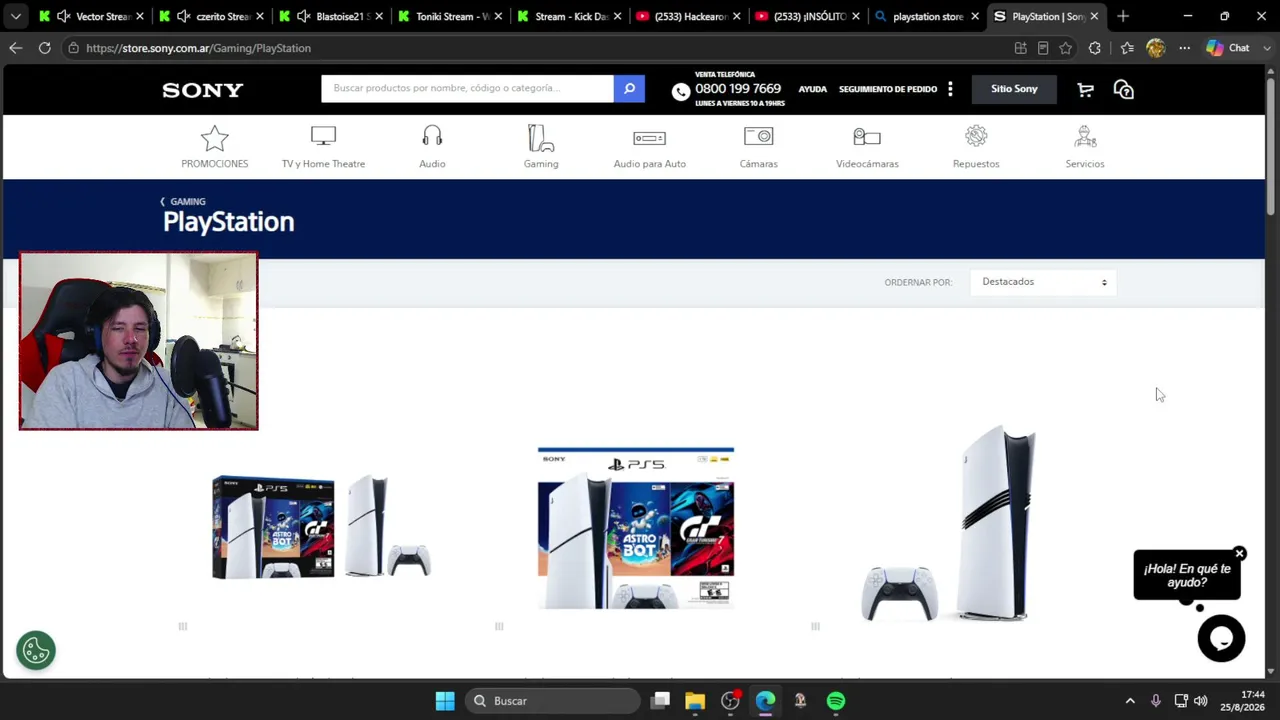Click the blue search magnifier button
The image size is (1280, 720).
(x=629, y=89)
